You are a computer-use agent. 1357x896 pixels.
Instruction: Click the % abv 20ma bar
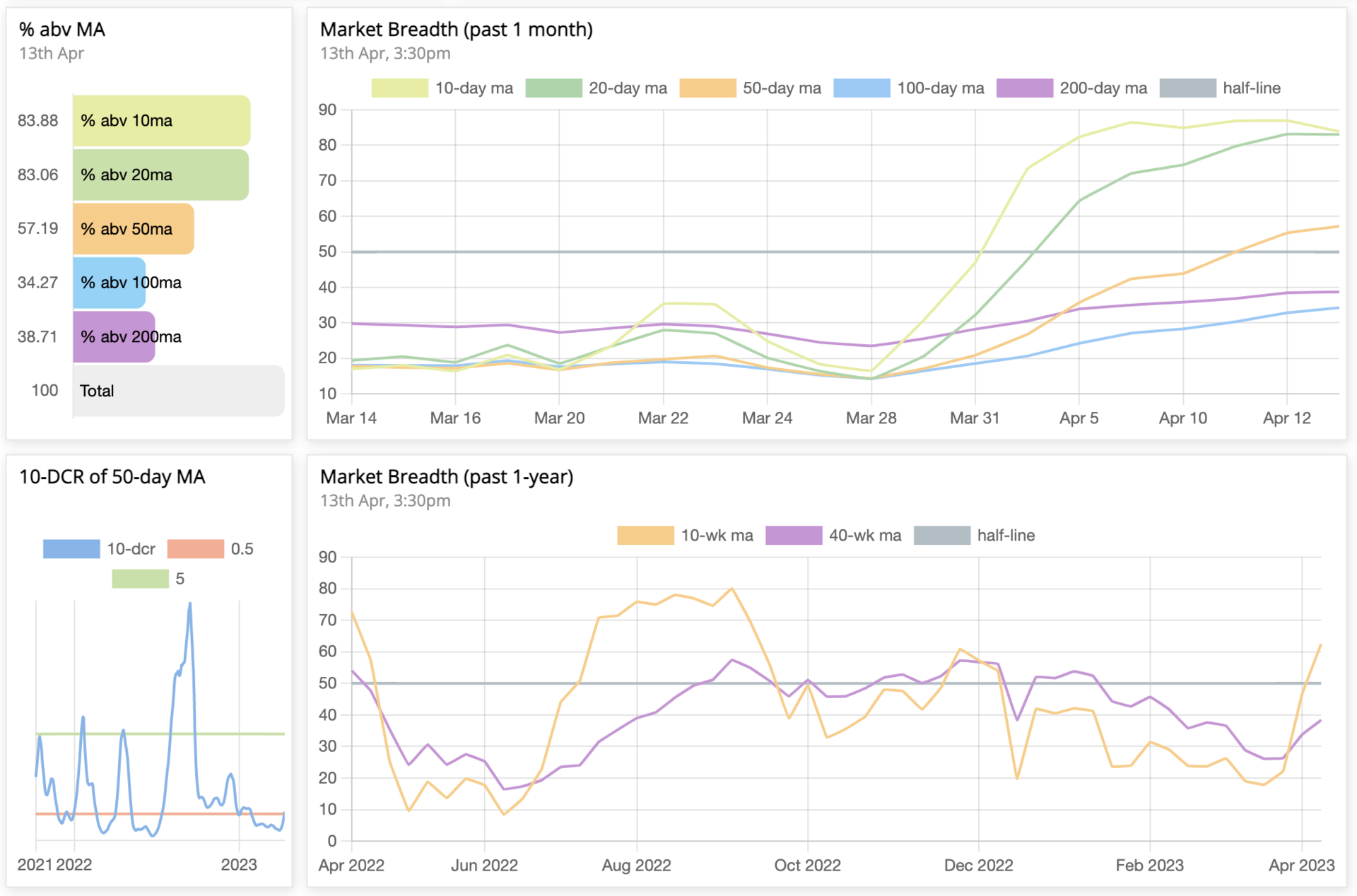click(160, 175)
